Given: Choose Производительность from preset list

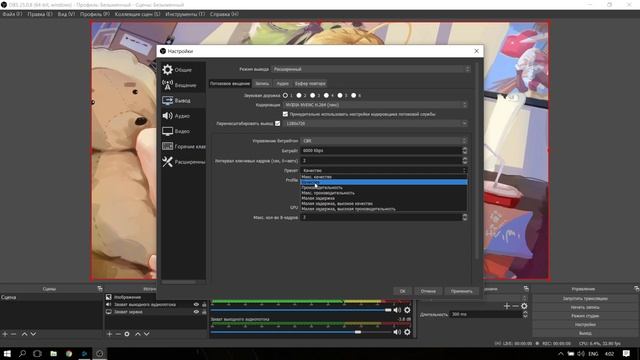Looking at the screenshot, I should [384, 188].
